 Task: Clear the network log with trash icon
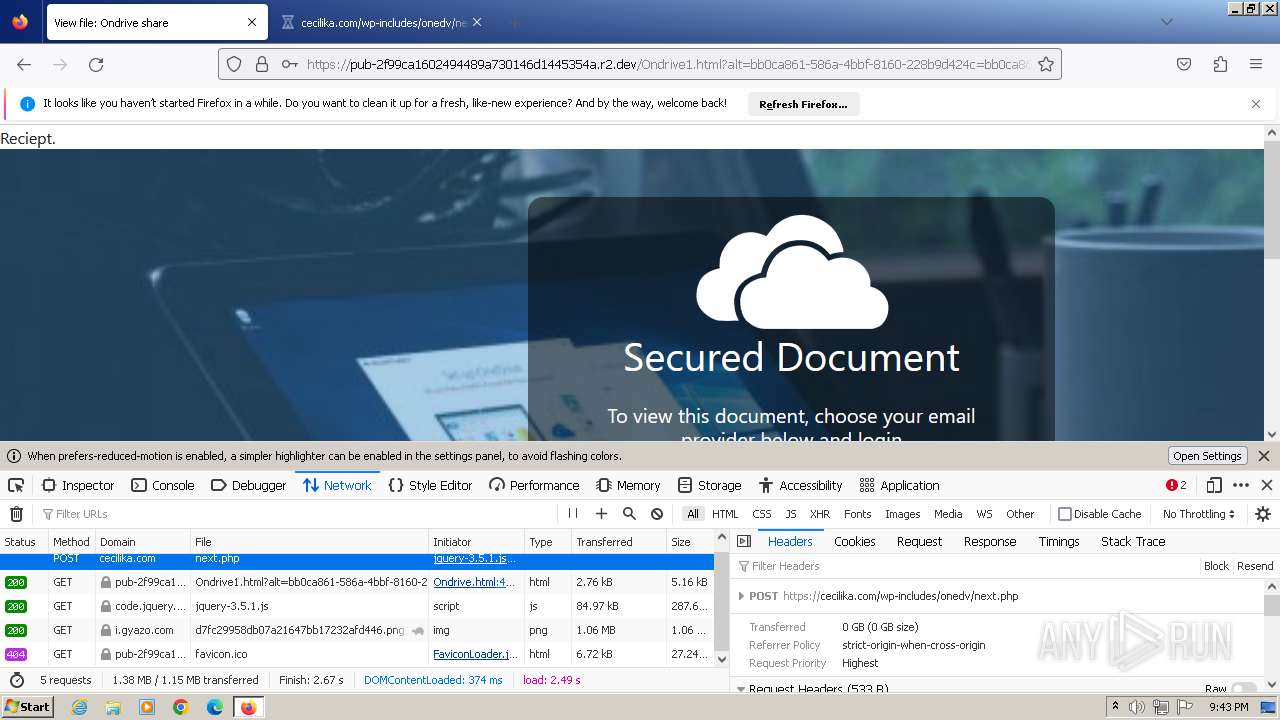point(16,514)
